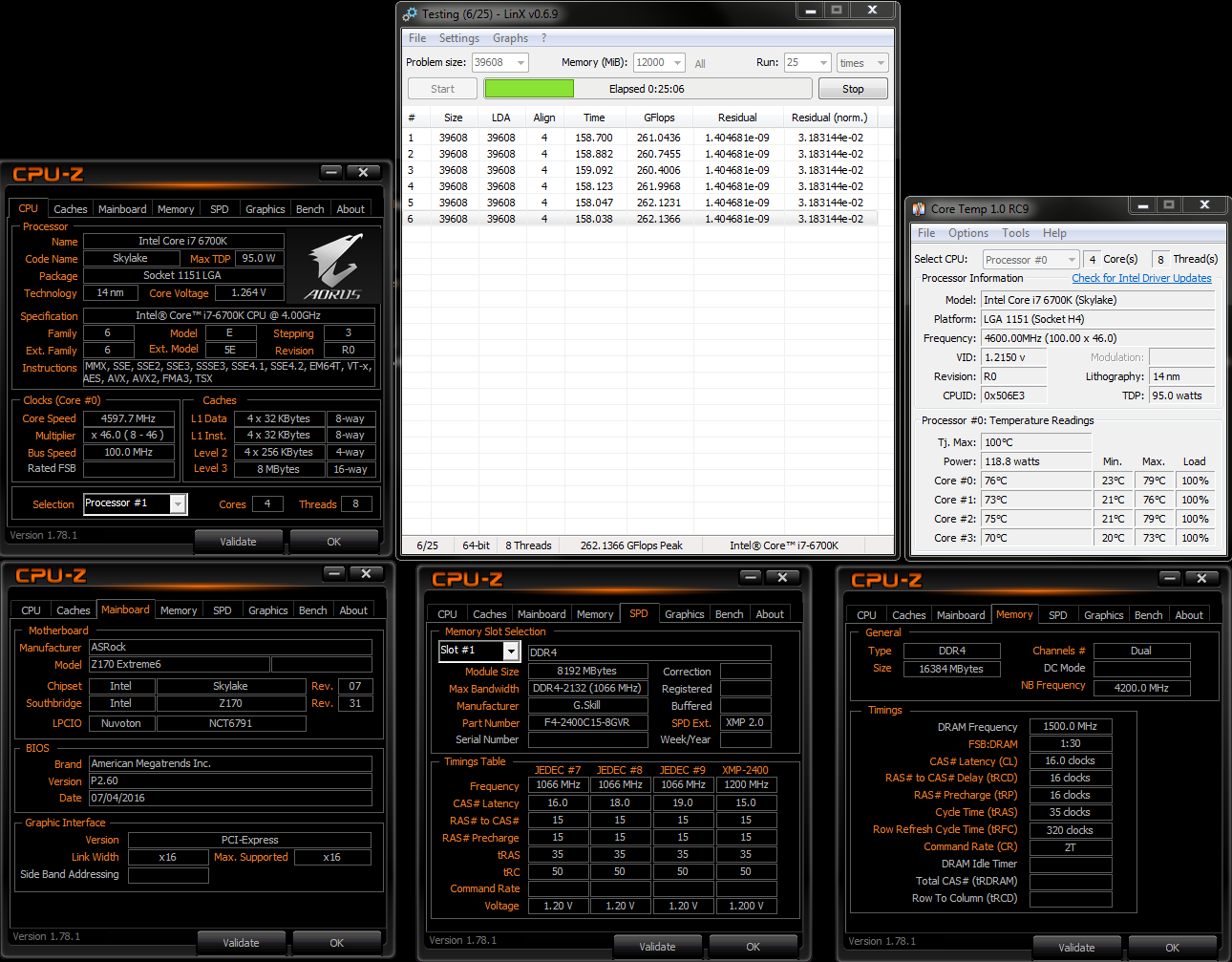
Task: Click 8 Threads in LinX status bar
Action: 528,545
